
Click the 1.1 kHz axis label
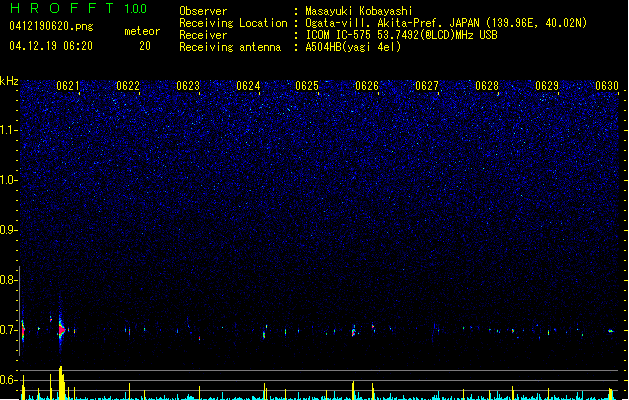[9, 130]
